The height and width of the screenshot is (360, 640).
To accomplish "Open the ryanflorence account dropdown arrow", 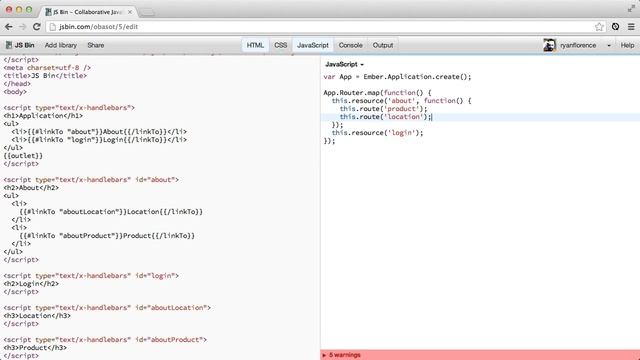I will [609, 45].
